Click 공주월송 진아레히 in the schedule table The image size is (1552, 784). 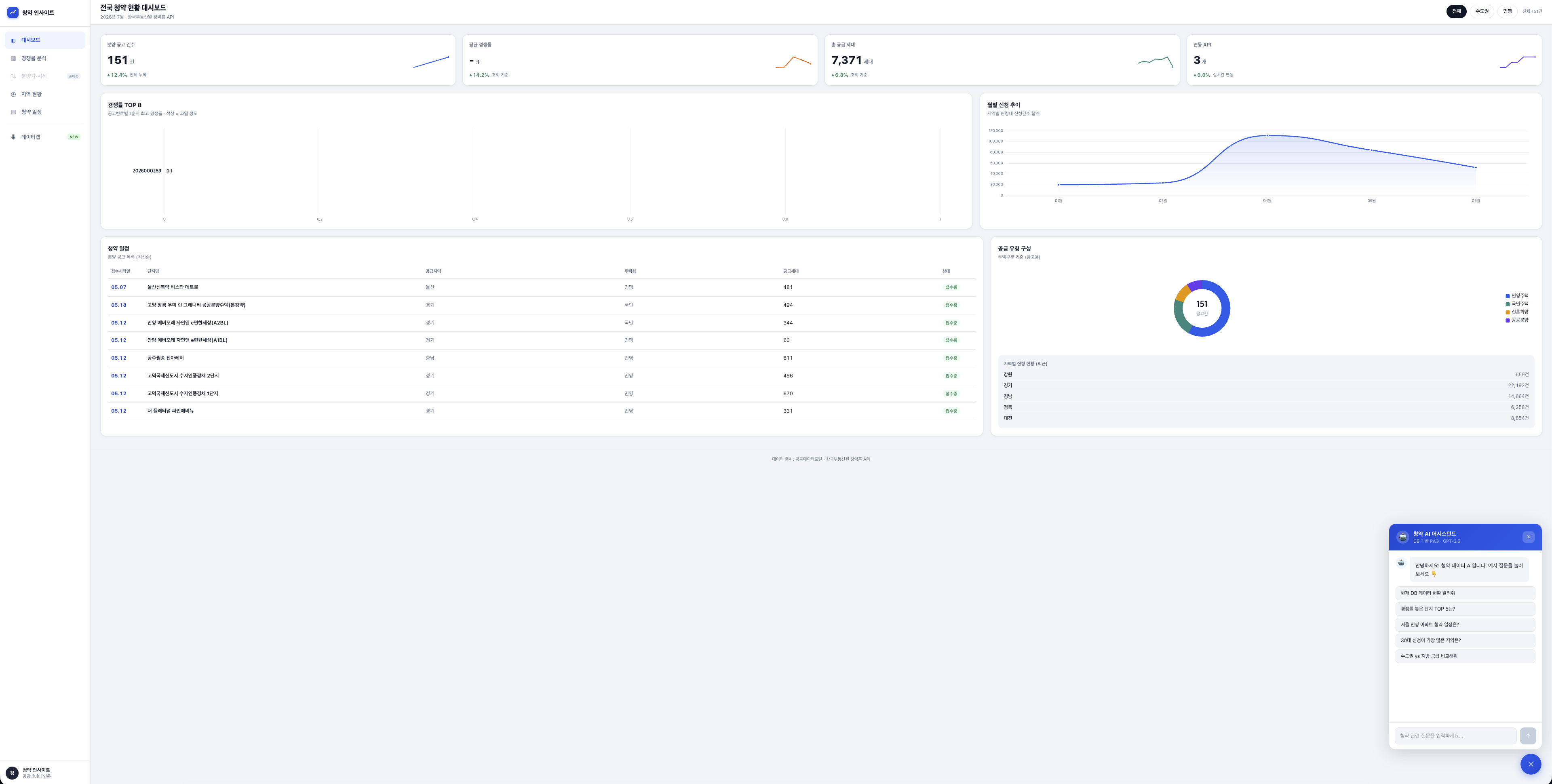point(166,358)
